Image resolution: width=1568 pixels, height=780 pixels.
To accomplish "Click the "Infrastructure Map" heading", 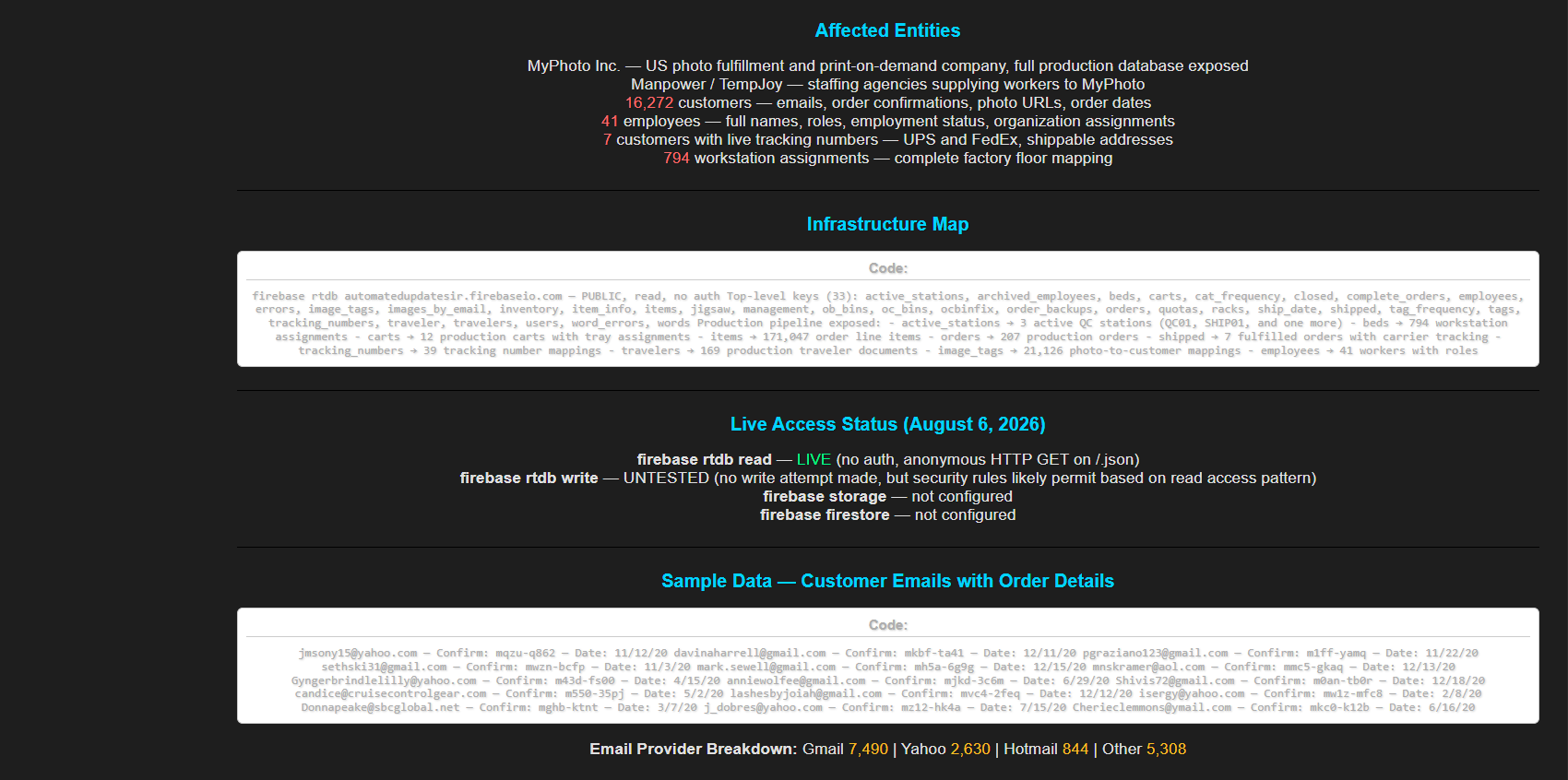I will pos(887,224).
